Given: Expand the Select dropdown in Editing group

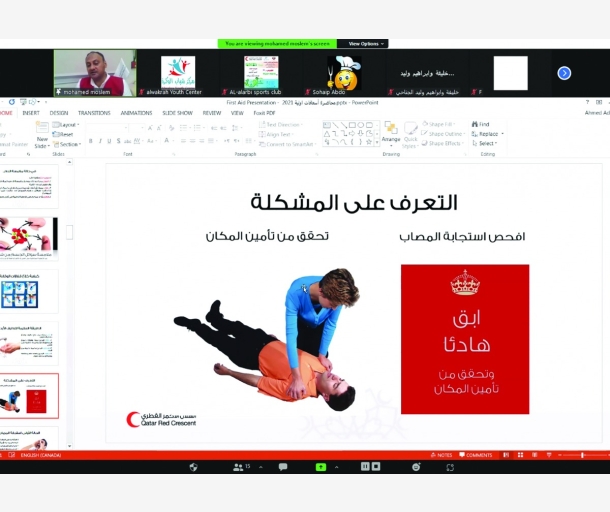Looking at the screenshot, I should pyautogui.click(x=486, y=143).
